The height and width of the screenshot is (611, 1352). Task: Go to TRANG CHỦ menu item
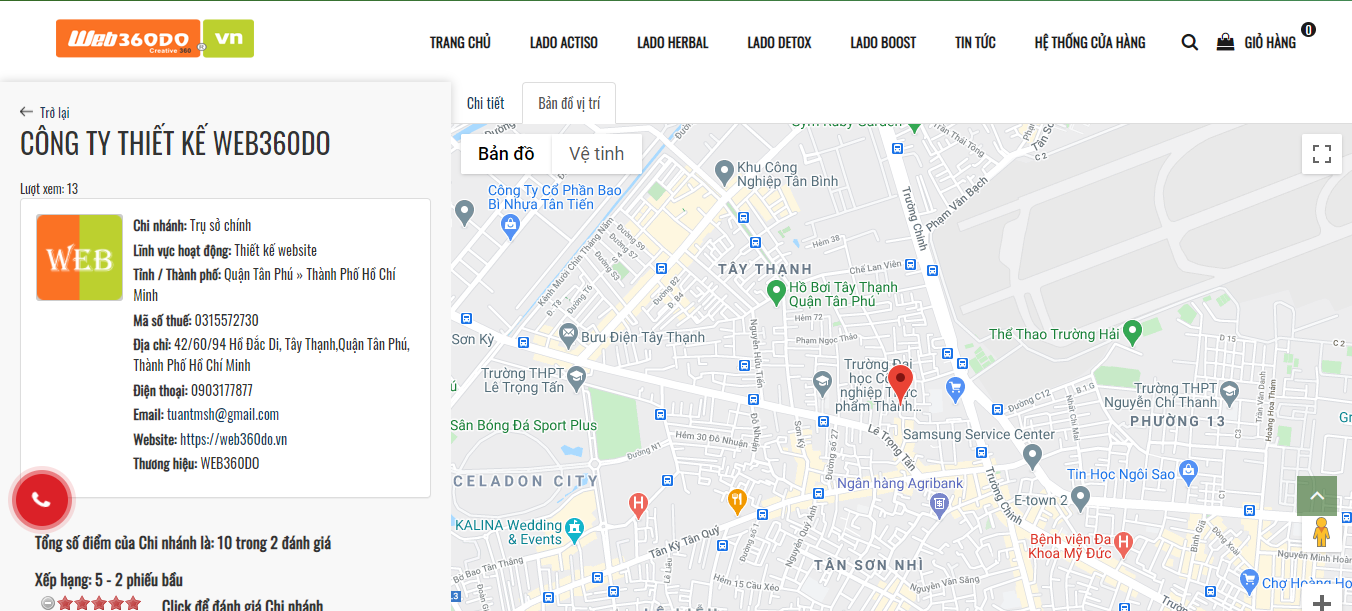point(460,42)
